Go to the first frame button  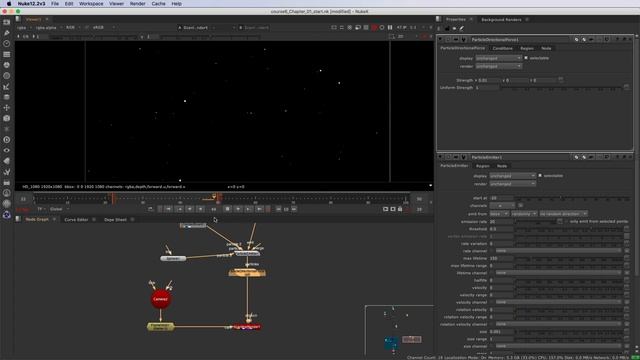(x=168, y=209)
